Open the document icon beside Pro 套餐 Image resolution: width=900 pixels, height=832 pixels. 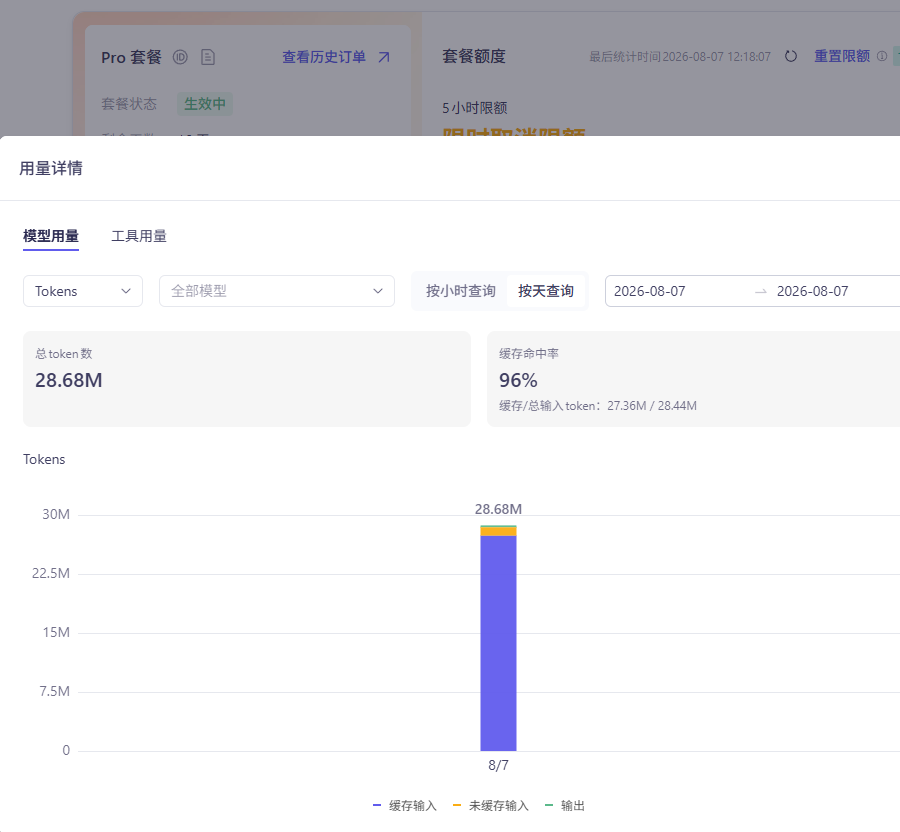coord(208,57)
